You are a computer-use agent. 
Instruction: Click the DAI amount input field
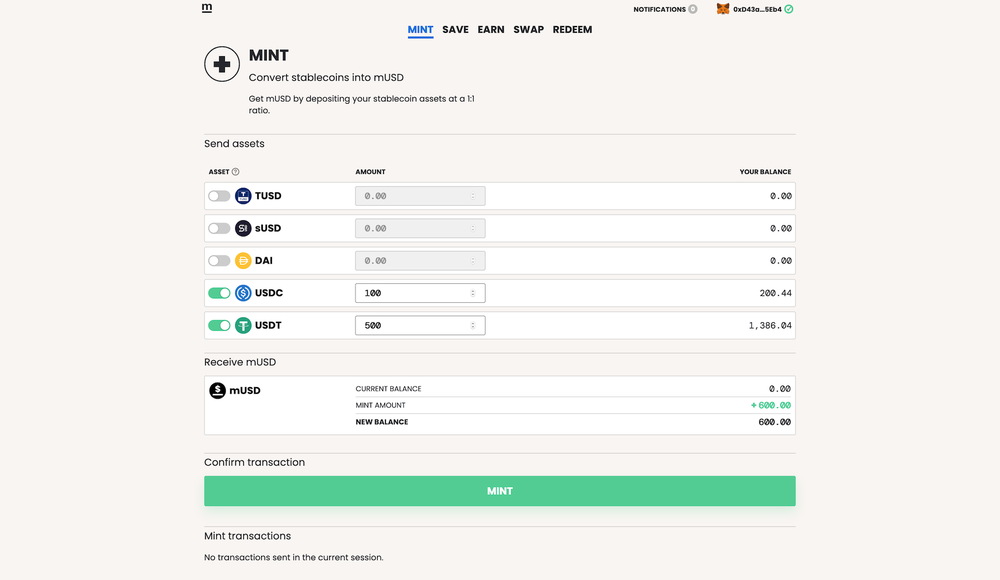(420, 260)
